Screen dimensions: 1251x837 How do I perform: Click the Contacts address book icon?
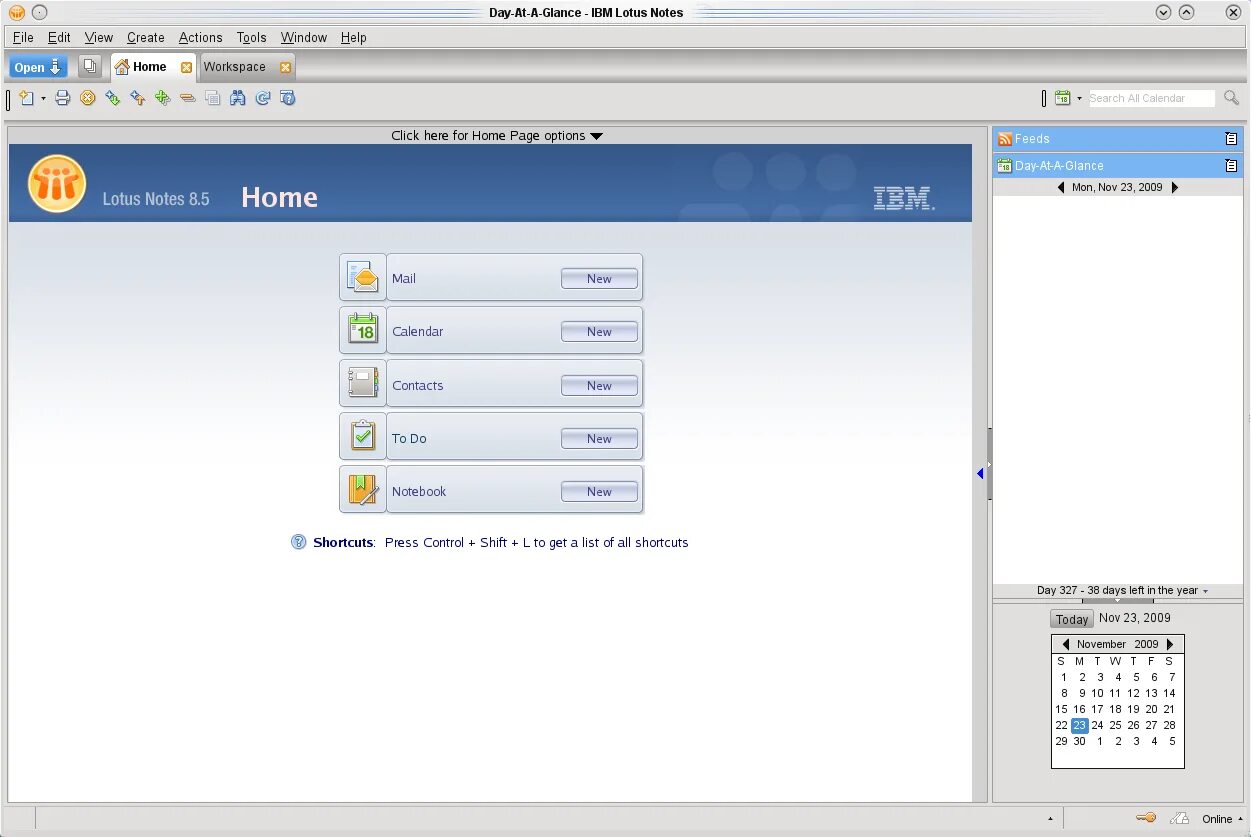(362, 384)
